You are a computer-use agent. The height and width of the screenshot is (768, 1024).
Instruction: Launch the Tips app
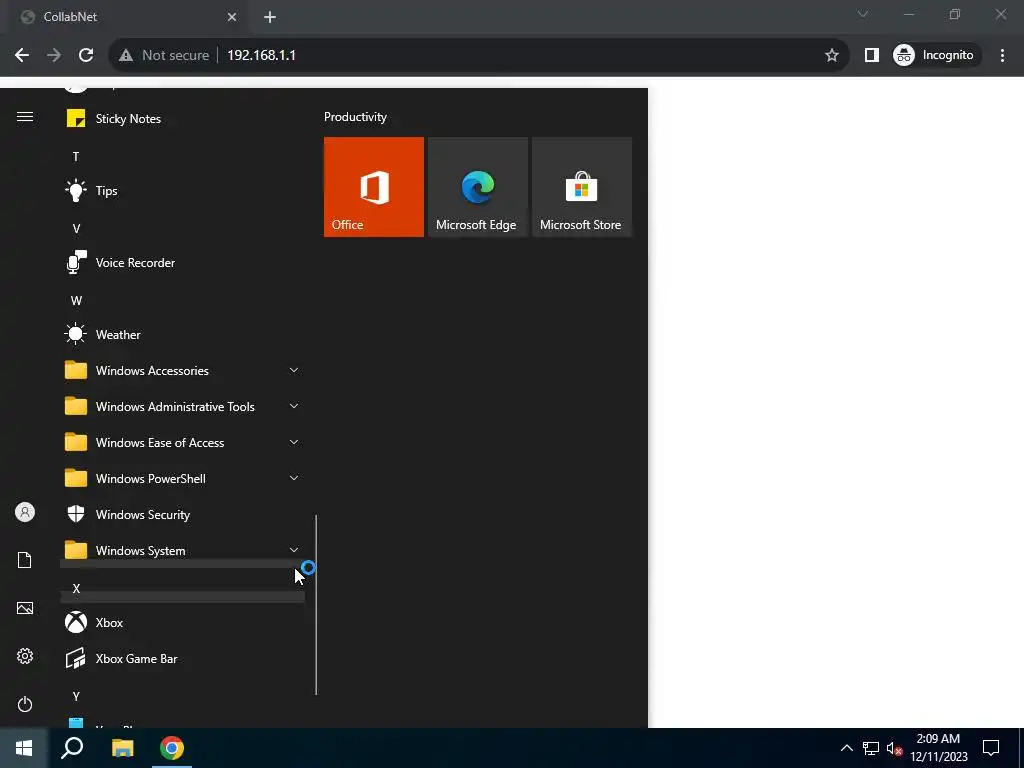[x=182, y=191]
